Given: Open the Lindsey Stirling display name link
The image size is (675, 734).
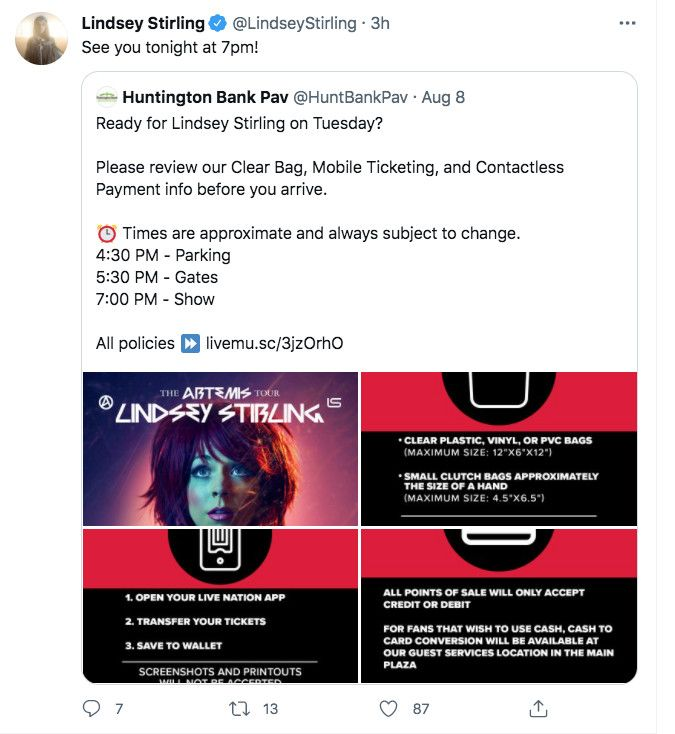Looking at the screenshot, I should point(143,23).
